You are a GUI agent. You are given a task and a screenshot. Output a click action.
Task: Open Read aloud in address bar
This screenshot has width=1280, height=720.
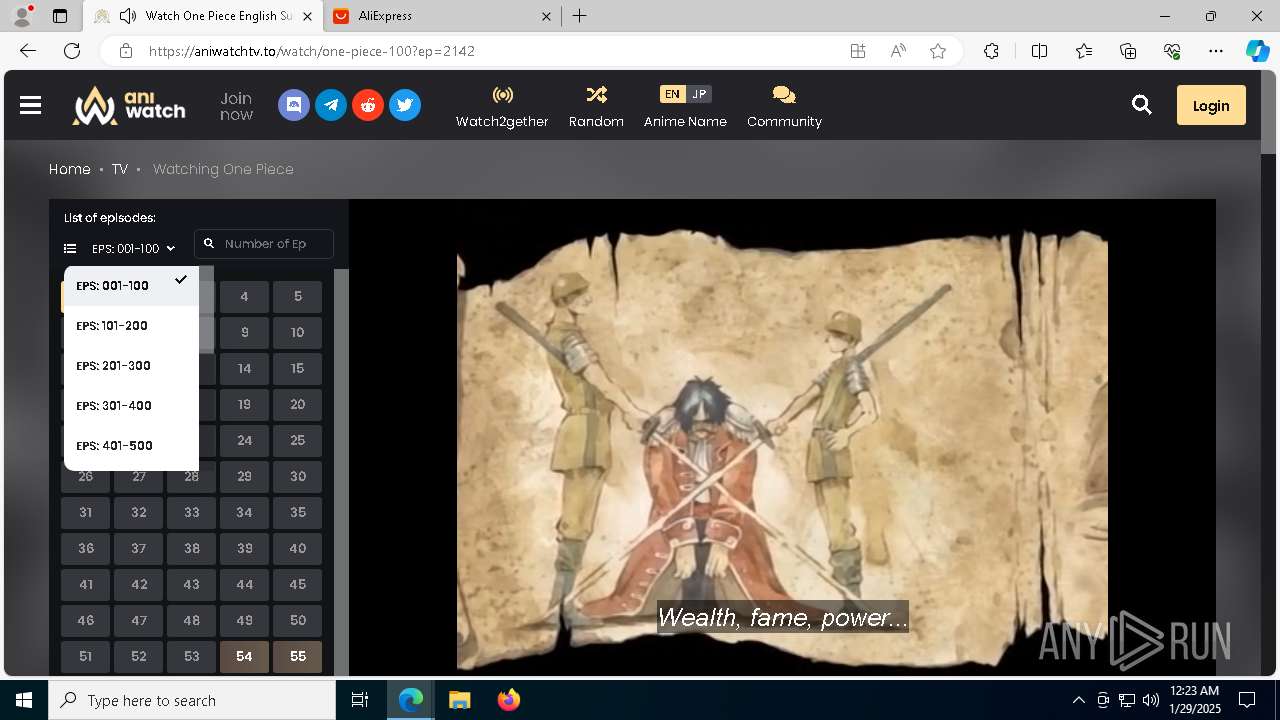[898, 51]
